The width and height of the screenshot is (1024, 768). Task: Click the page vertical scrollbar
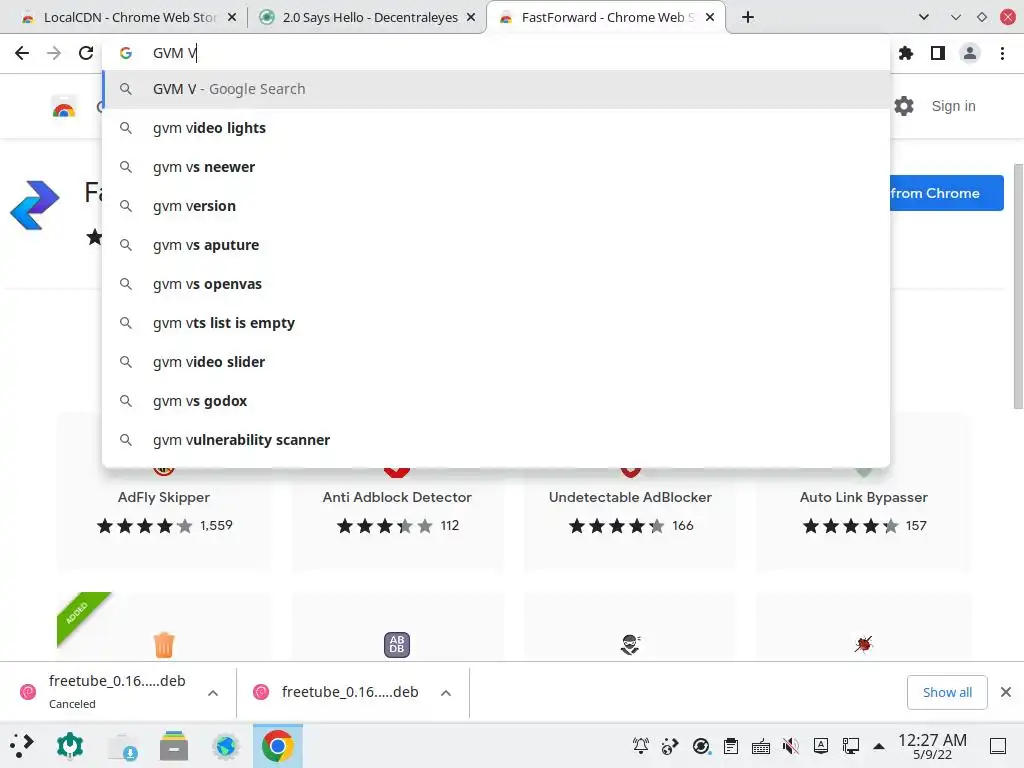point(1018,286)
